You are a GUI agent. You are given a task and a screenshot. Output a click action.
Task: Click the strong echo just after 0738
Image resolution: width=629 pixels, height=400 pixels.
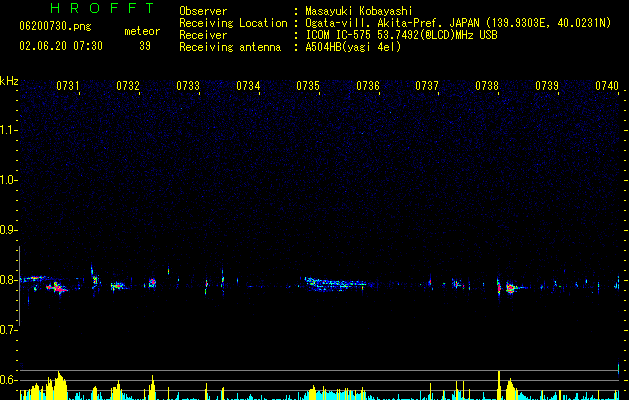tap(510, 288)
